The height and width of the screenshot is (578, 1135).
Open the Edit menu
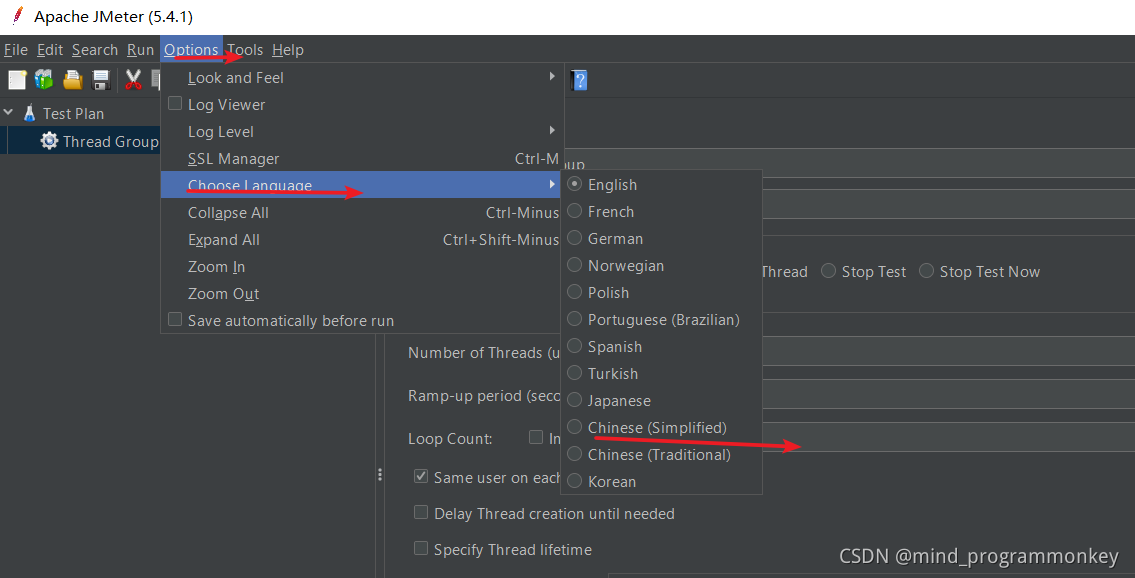[50, 50]
